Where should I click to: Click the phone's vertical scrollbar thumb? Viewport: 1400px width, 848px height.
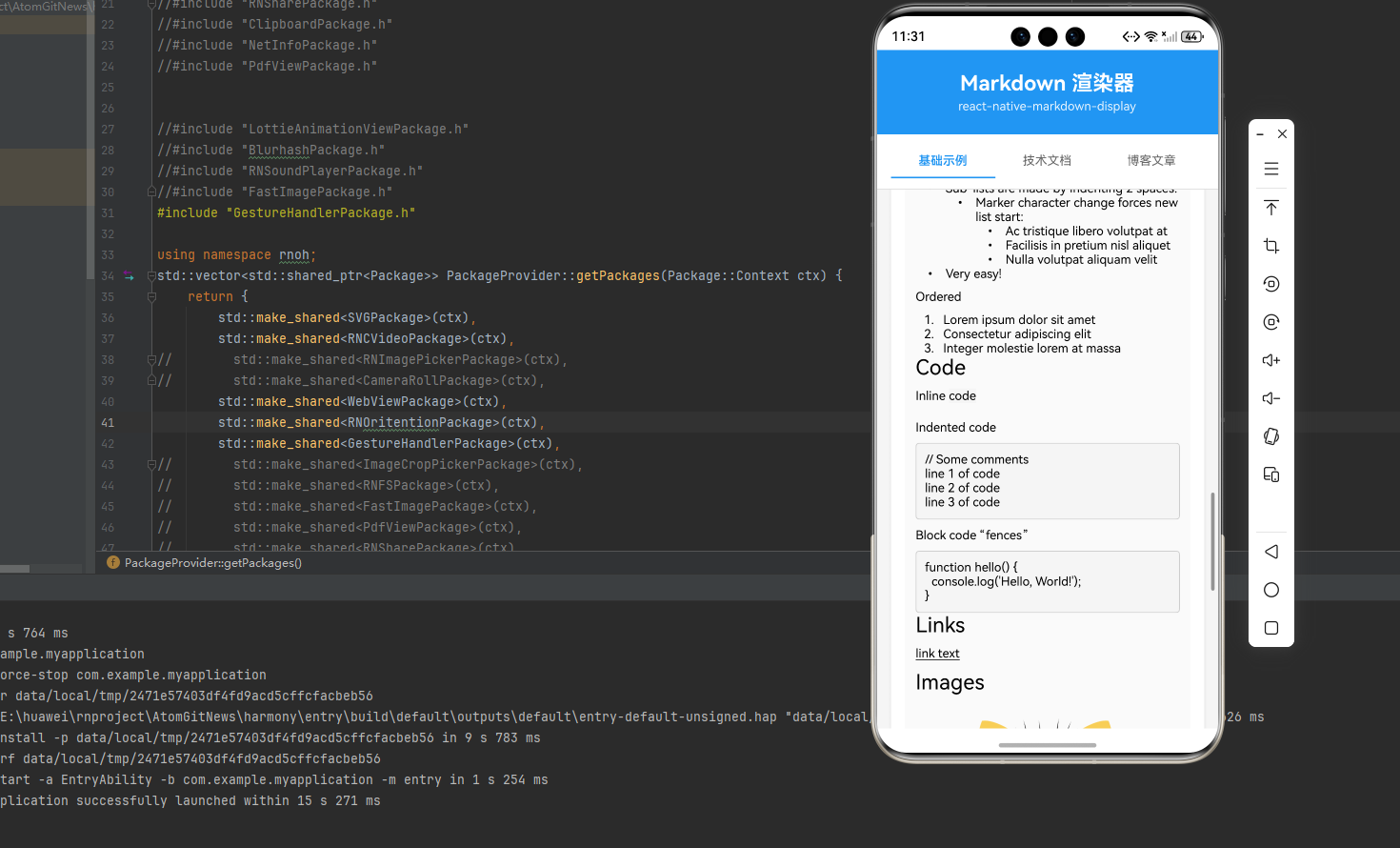coord(1212,541)
